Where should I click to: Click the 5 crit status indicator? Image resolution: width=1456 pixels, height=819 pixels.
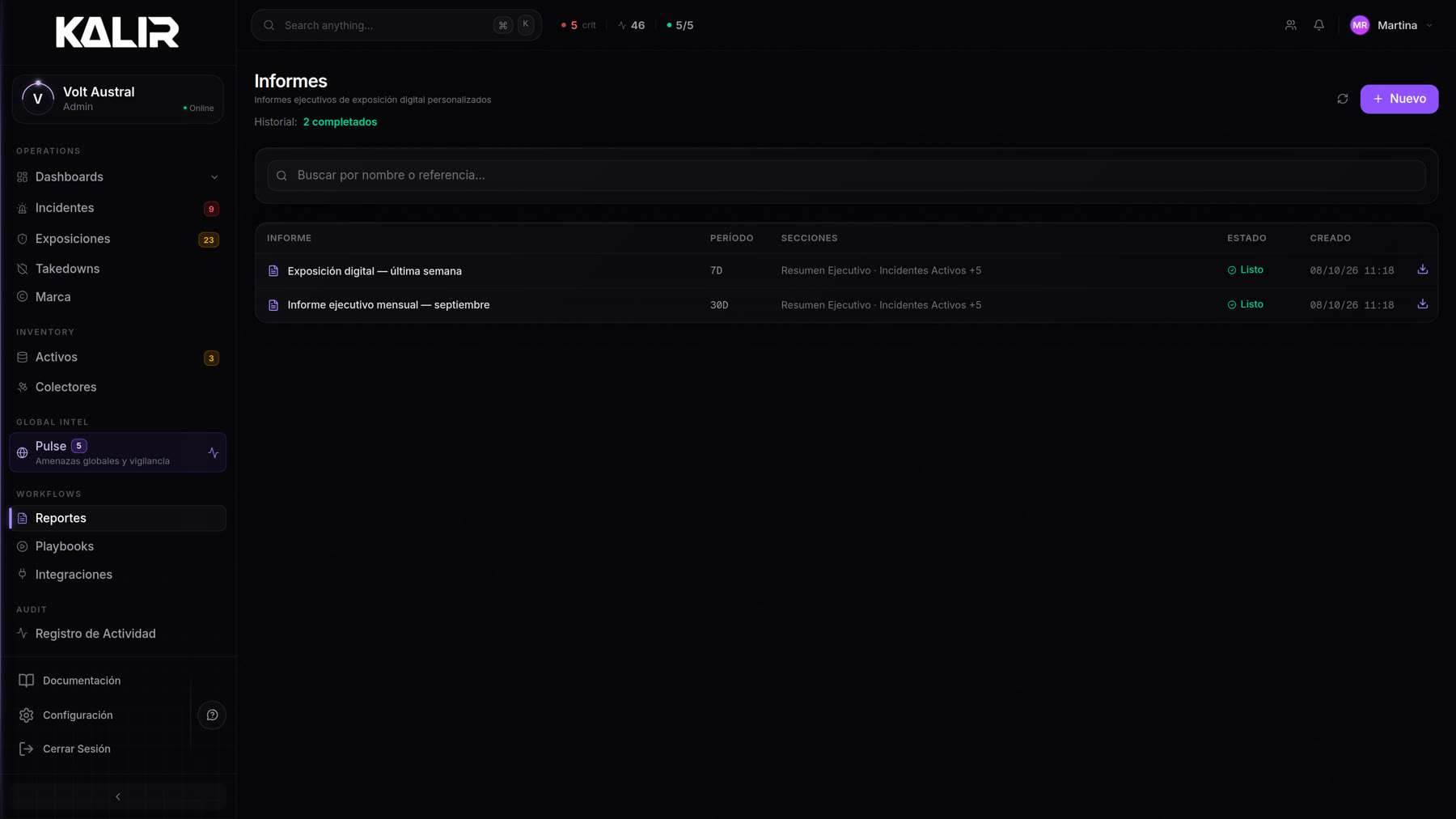click(x=578, y=25)
